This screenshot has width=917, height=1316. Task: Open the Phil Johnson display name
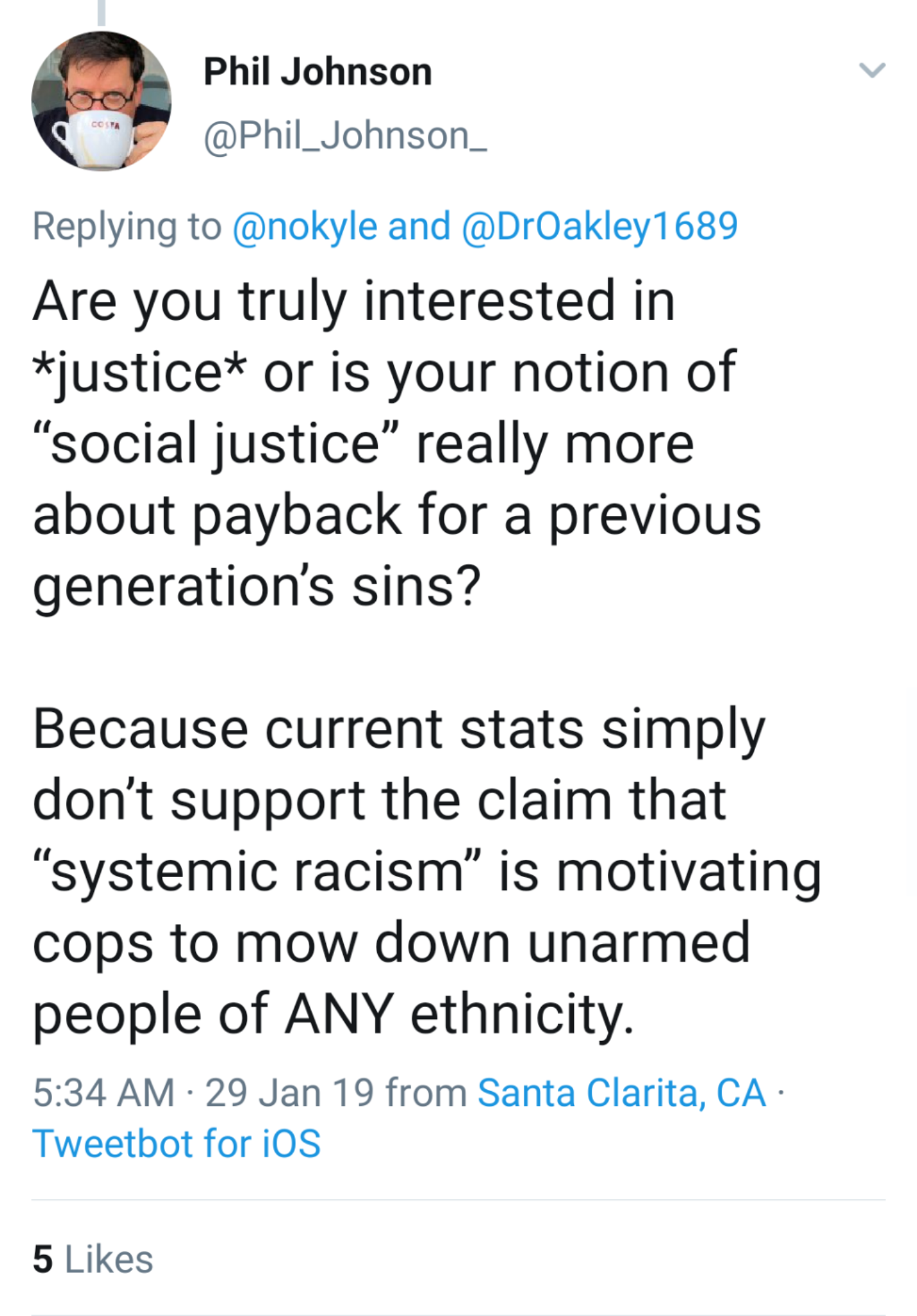point(317,71)
